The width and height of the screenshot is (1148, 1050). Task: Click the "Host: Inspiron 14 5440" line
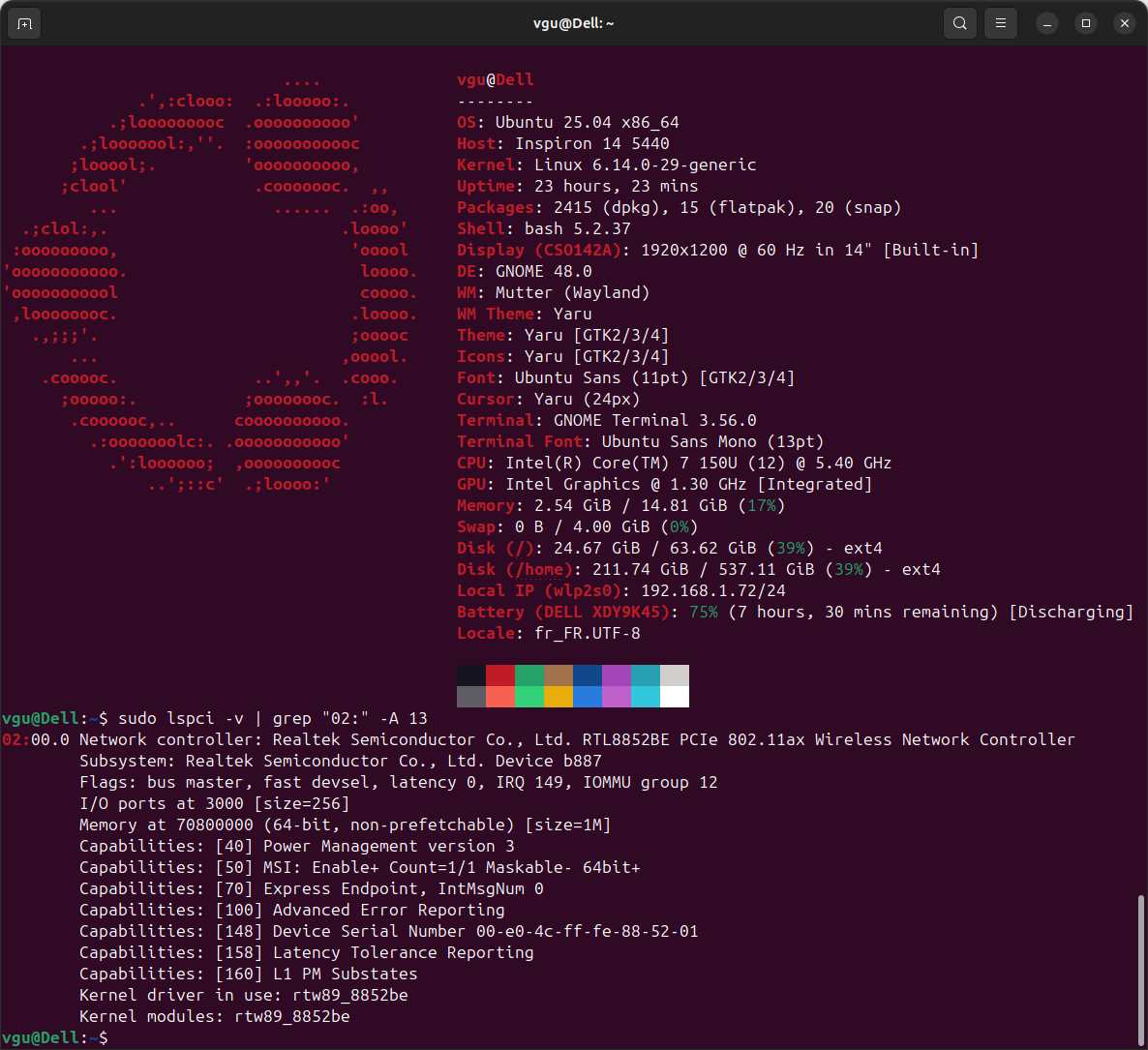pos(563,143)
